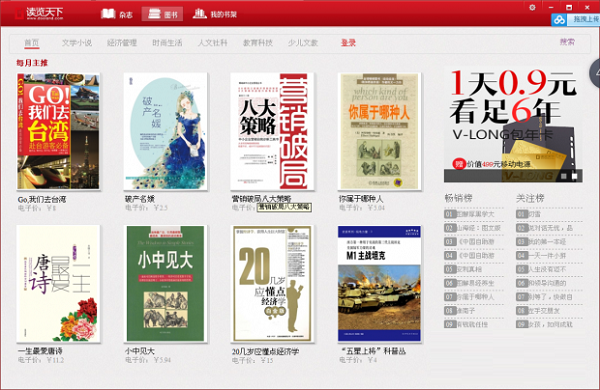Viewport: 600px width, 390px height.
Task: Click the title "五星上将"科普丛
Action: [x=372, y=351]
